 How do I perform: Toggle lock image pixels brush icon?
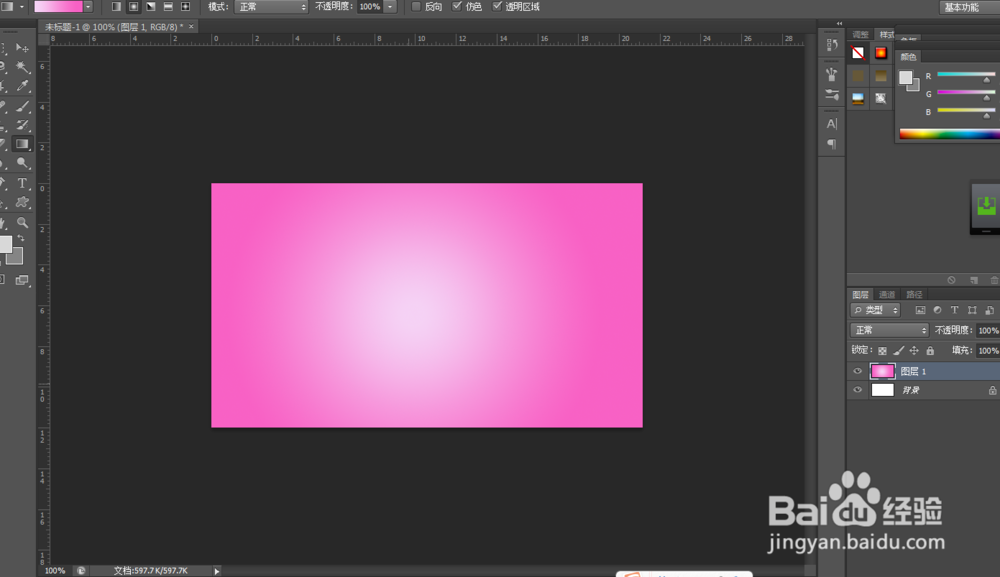899,351
